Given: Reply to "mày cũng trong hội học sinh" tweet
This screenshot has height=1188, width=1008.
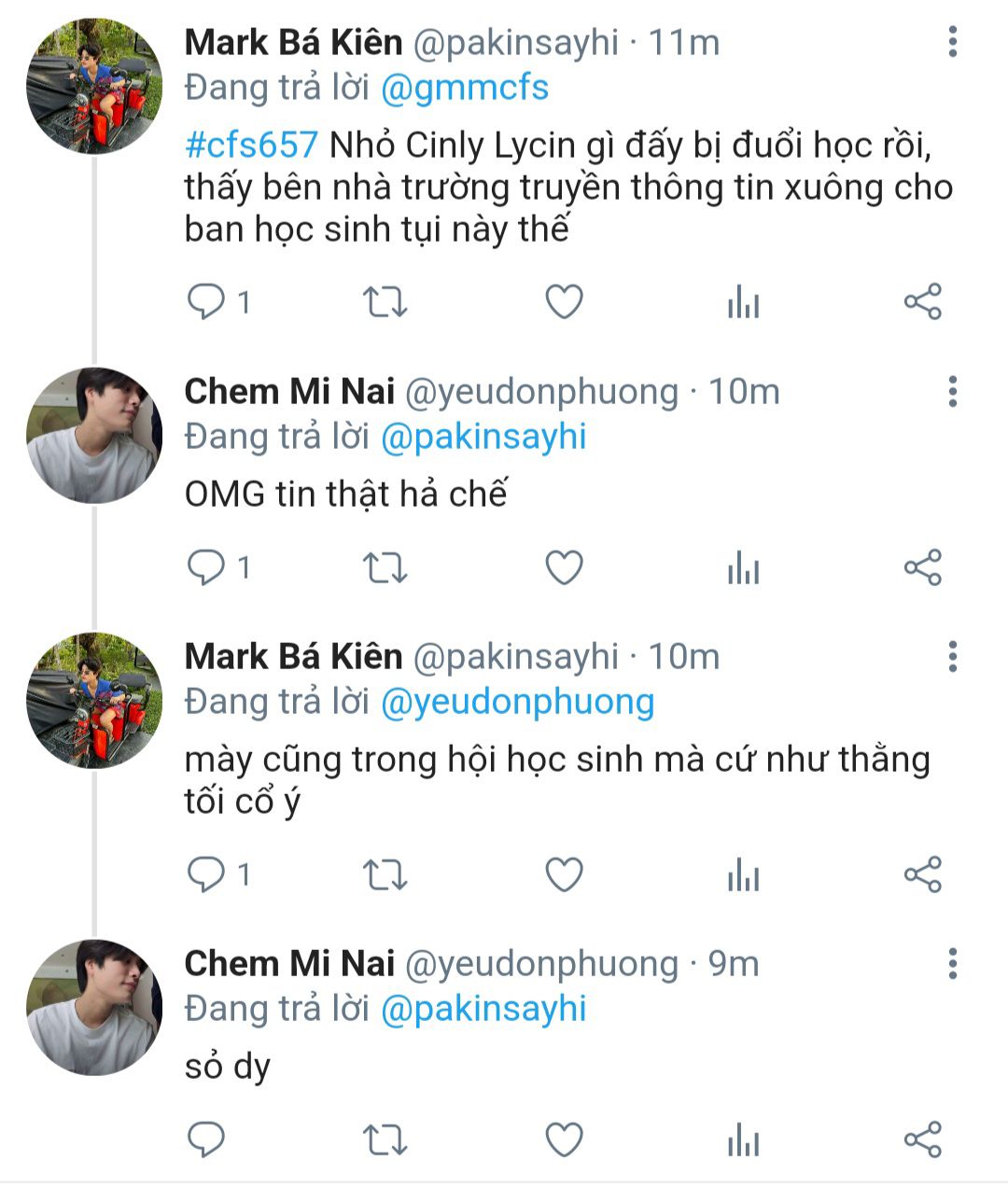Looking at the screenshot, I should pyautogui.click(x=206, y=874).
